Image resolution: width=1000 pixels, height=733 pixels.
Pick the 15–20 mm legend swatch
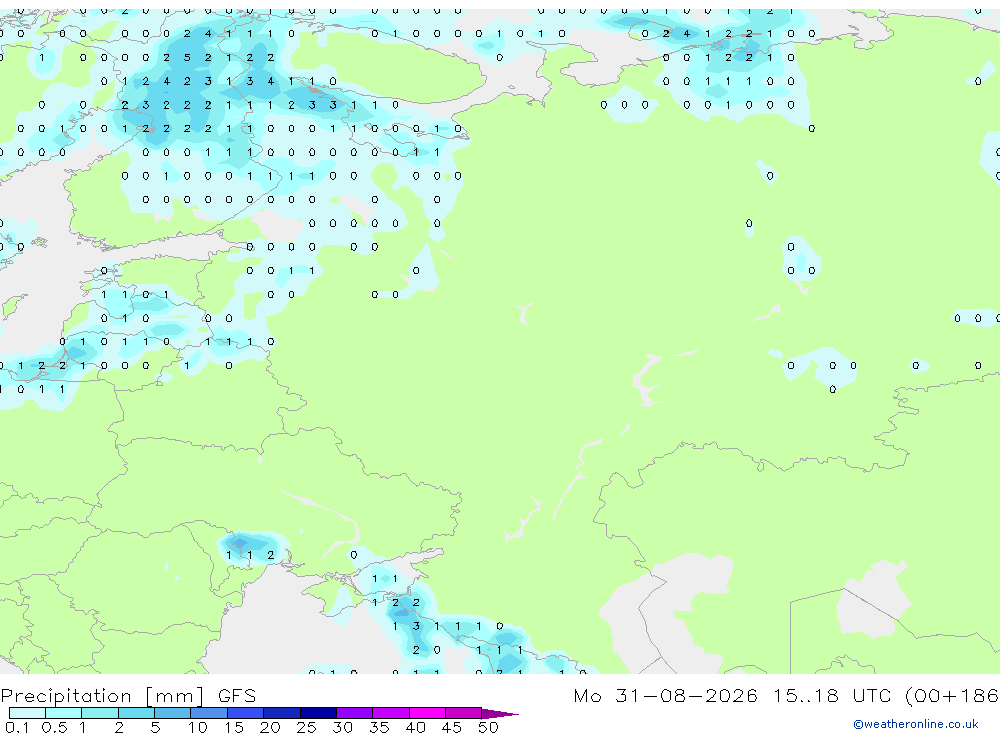[x=245, y=713]
